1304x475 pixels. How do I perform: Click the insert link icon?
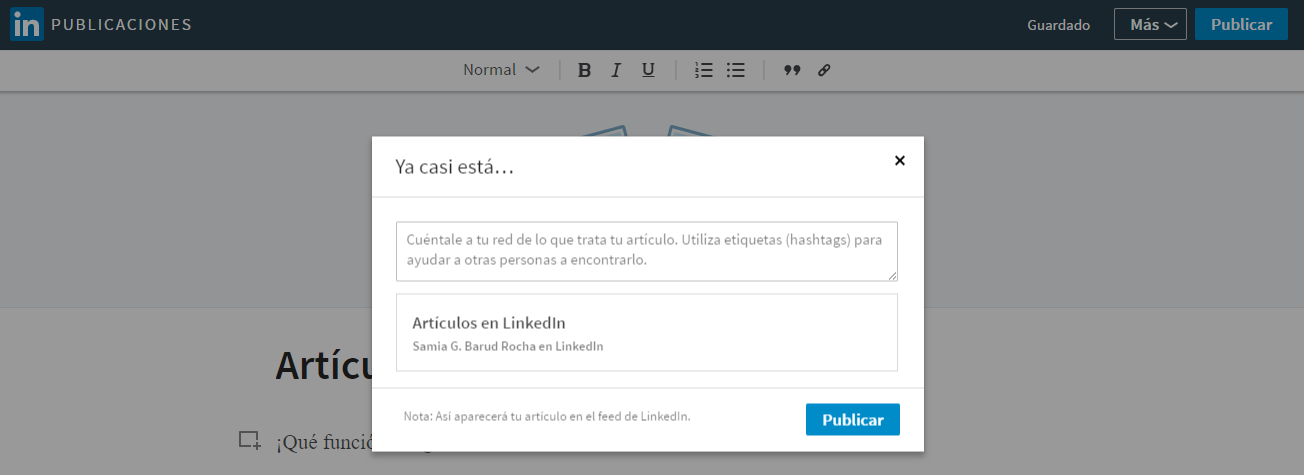[x=824, y=70]
